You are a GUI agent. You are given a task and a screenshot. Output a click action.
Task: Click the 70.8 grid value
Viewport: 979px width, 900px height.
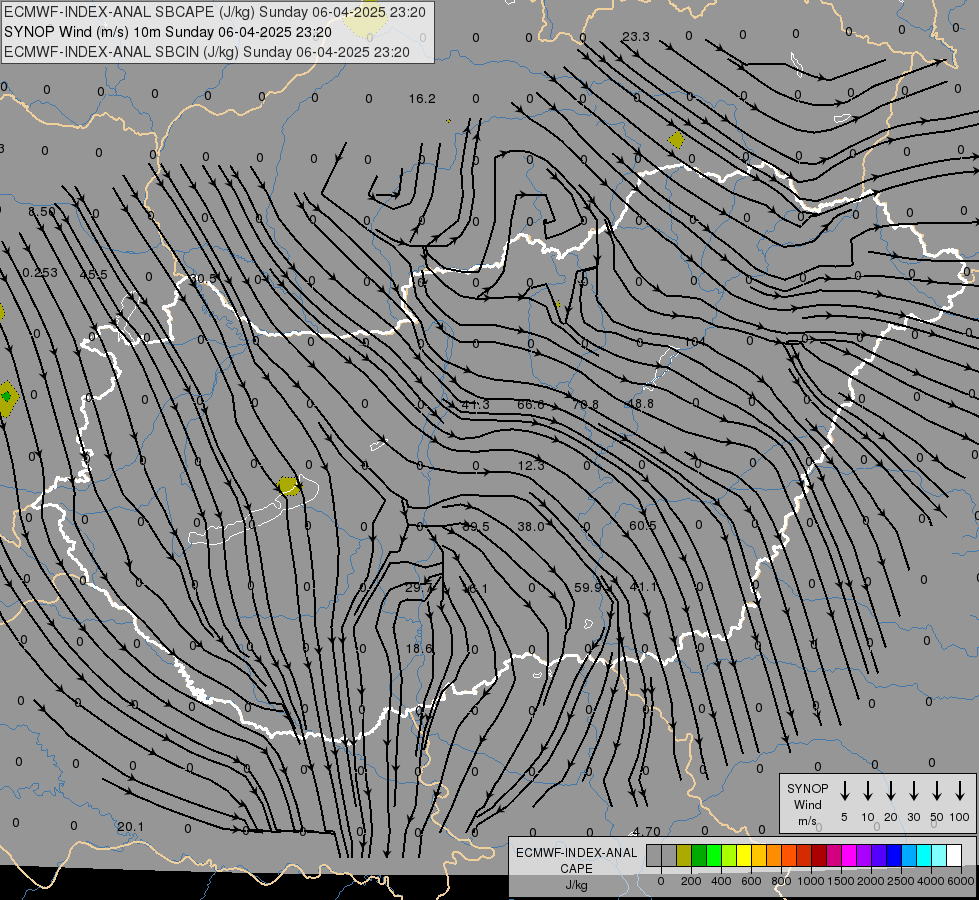(586, 405)
